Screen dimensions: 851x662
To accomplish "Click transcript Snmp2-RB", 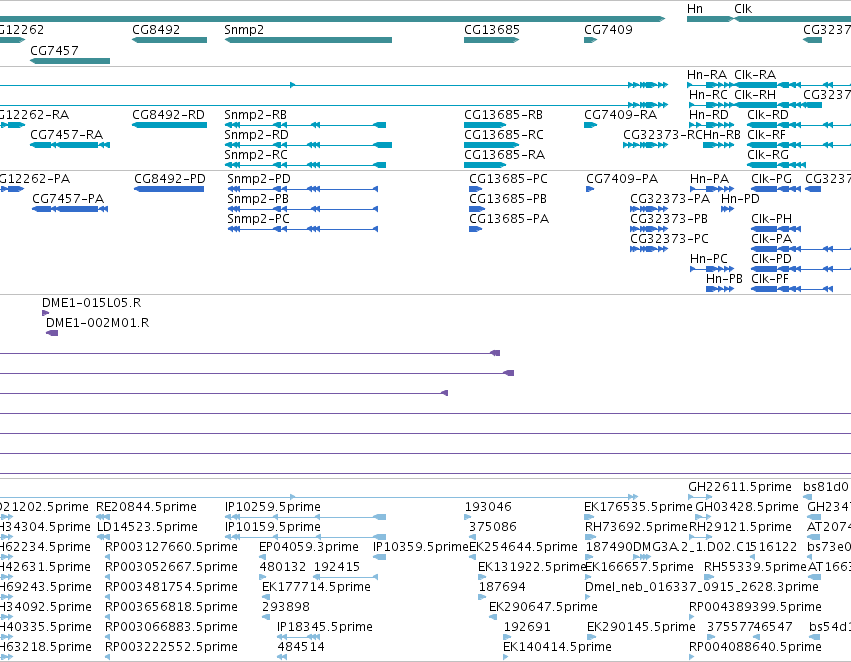I will coord(256,115).
